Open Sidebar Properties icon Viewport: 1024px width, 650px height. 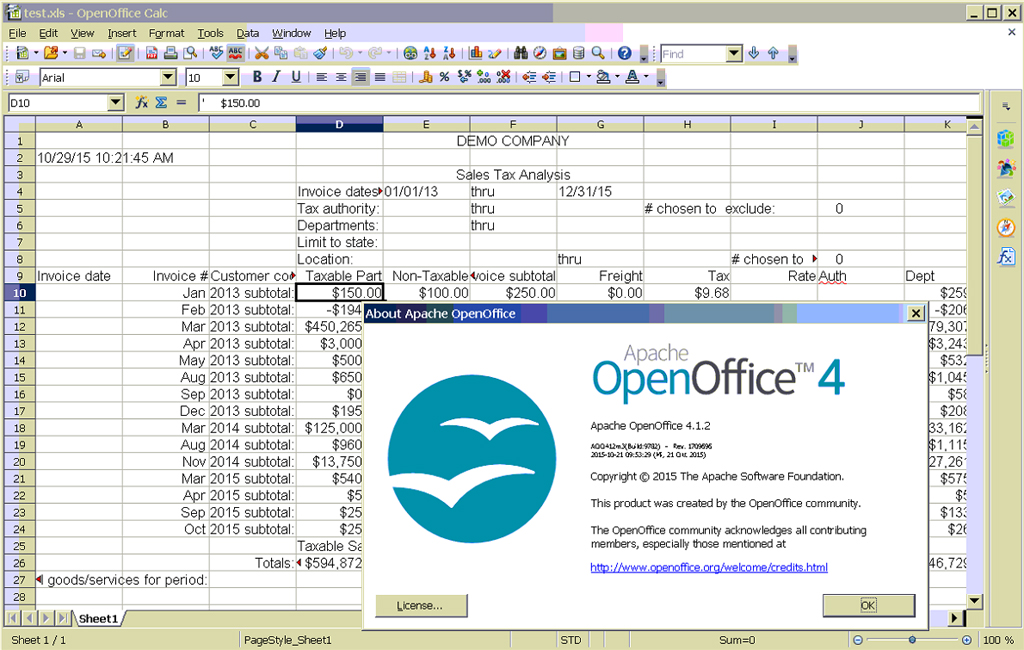tap(1006, 138)
